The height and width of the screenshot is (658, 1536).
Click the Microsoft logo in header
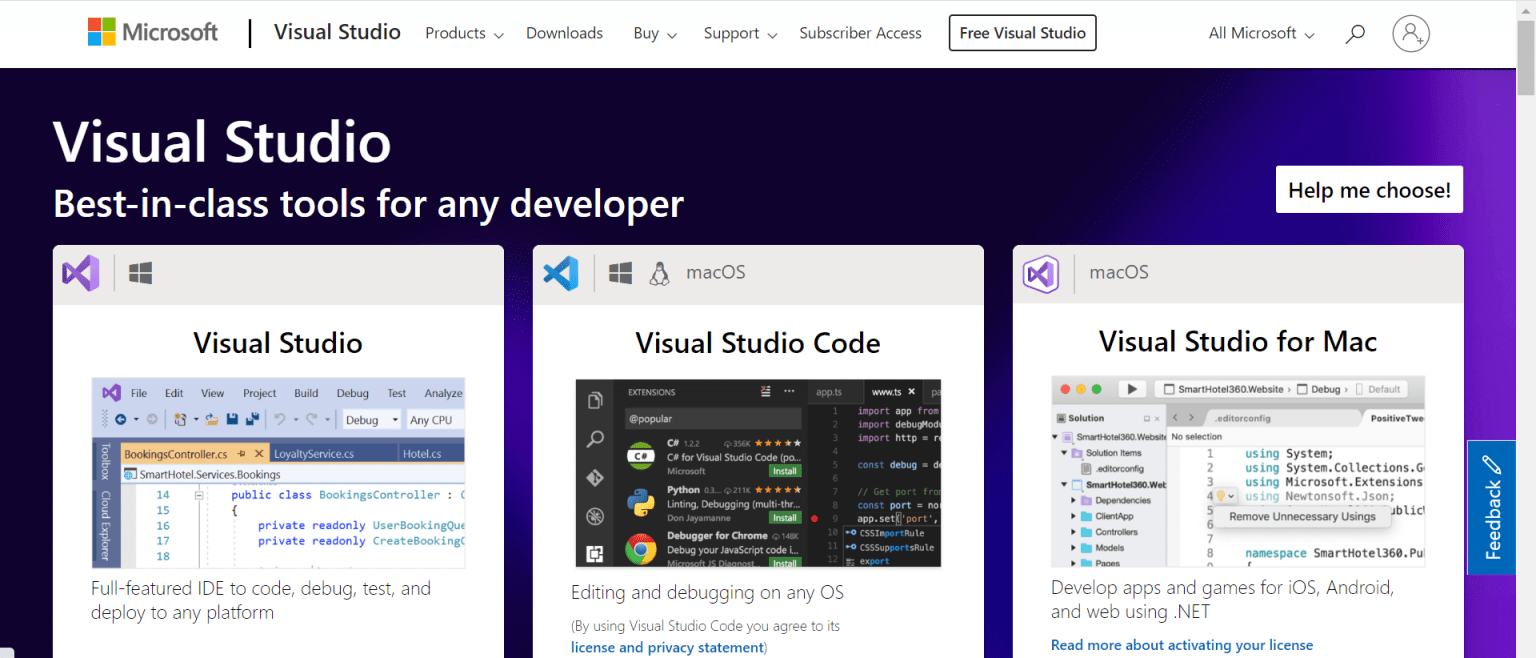(152, 33)
